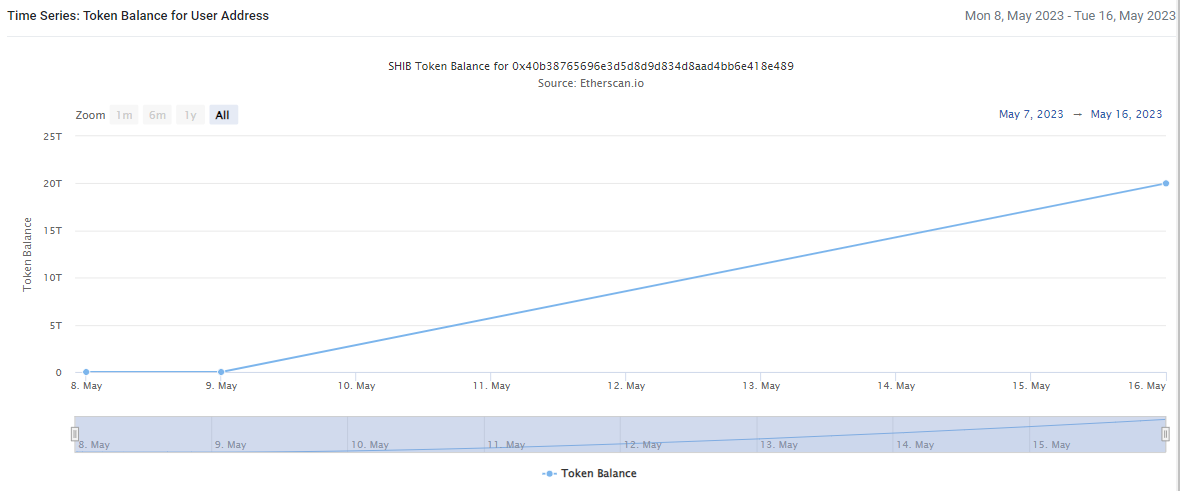Grab the left navigator range handle

click(75, 434)
